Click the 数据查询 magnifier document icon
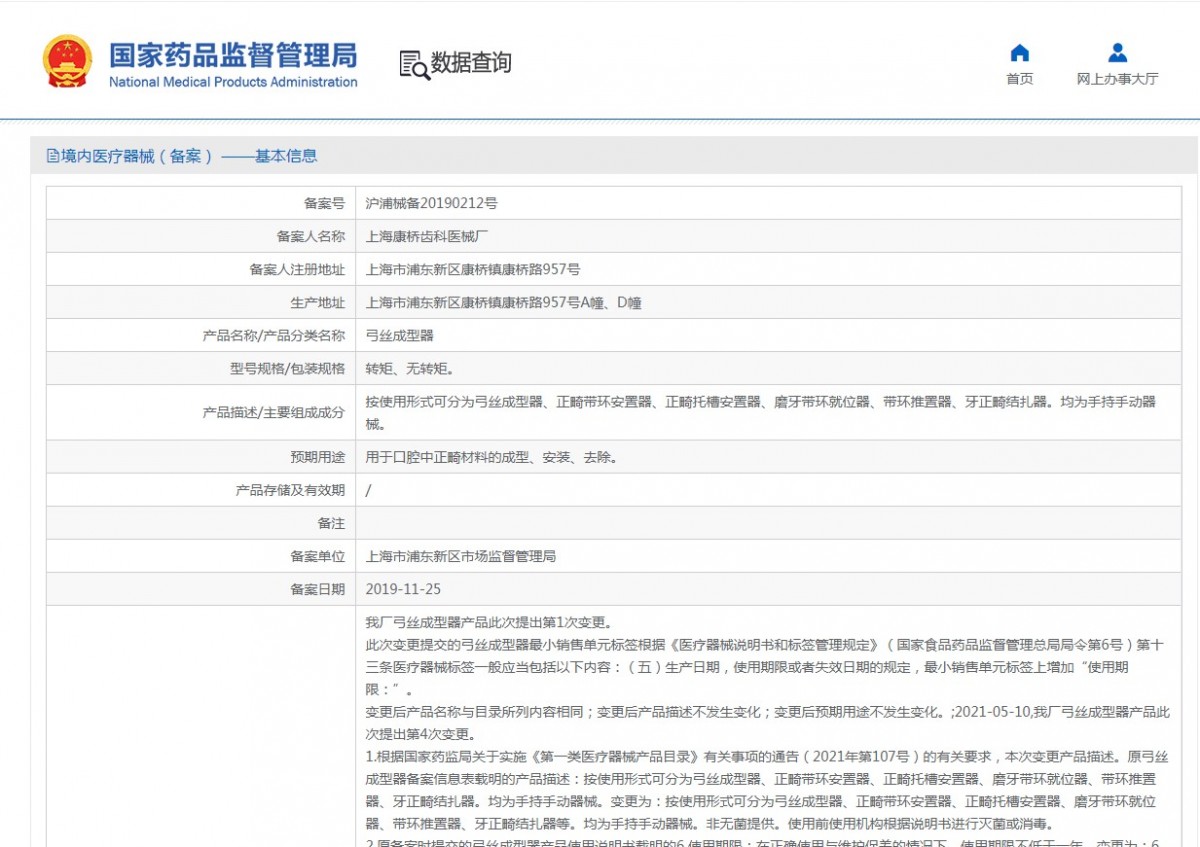Viewport: 1200px width, 847px height. 414,64
